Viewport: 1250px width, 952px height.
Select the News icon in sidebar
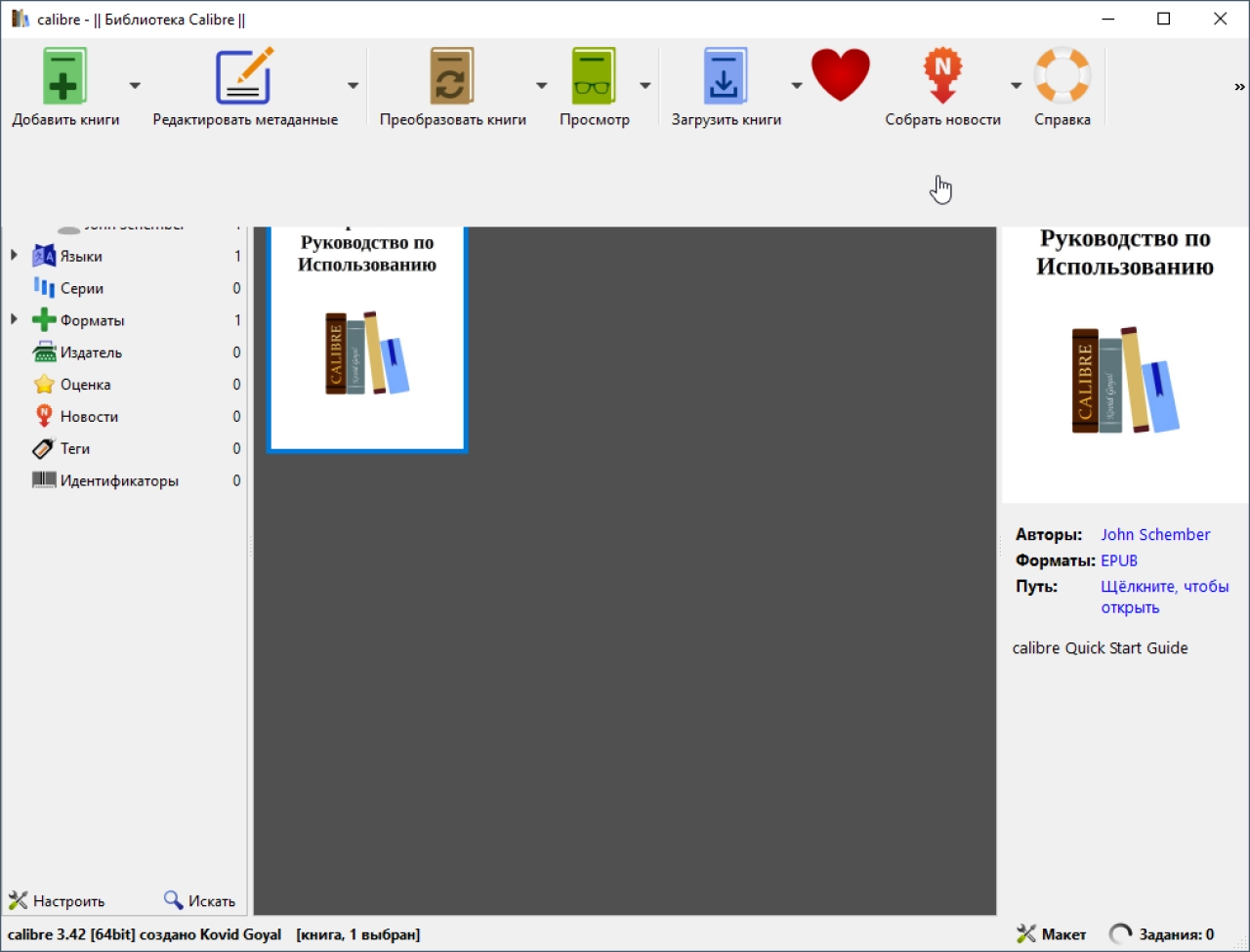click(44, 416)
